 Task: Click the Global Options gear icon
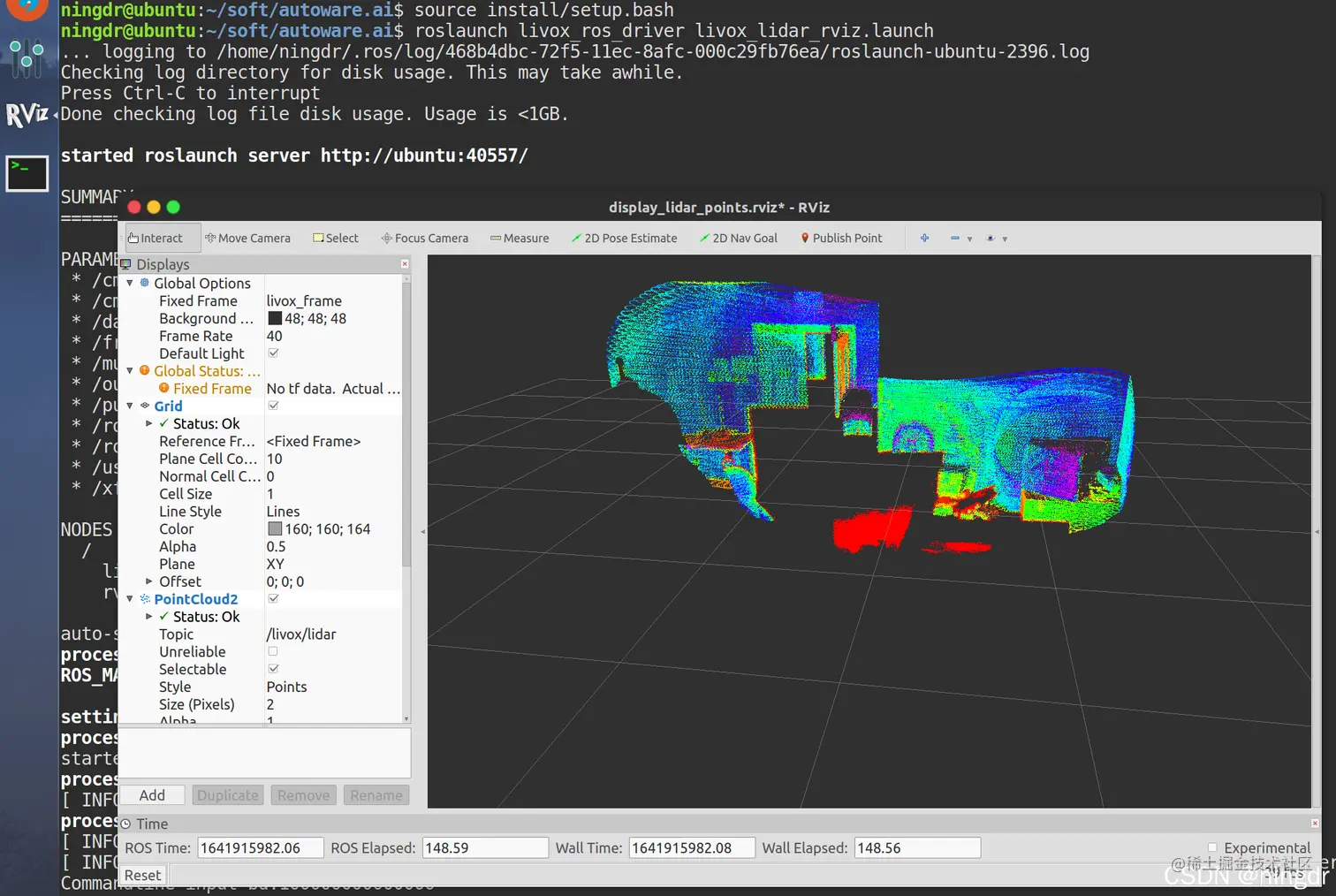tap(145, 283)
